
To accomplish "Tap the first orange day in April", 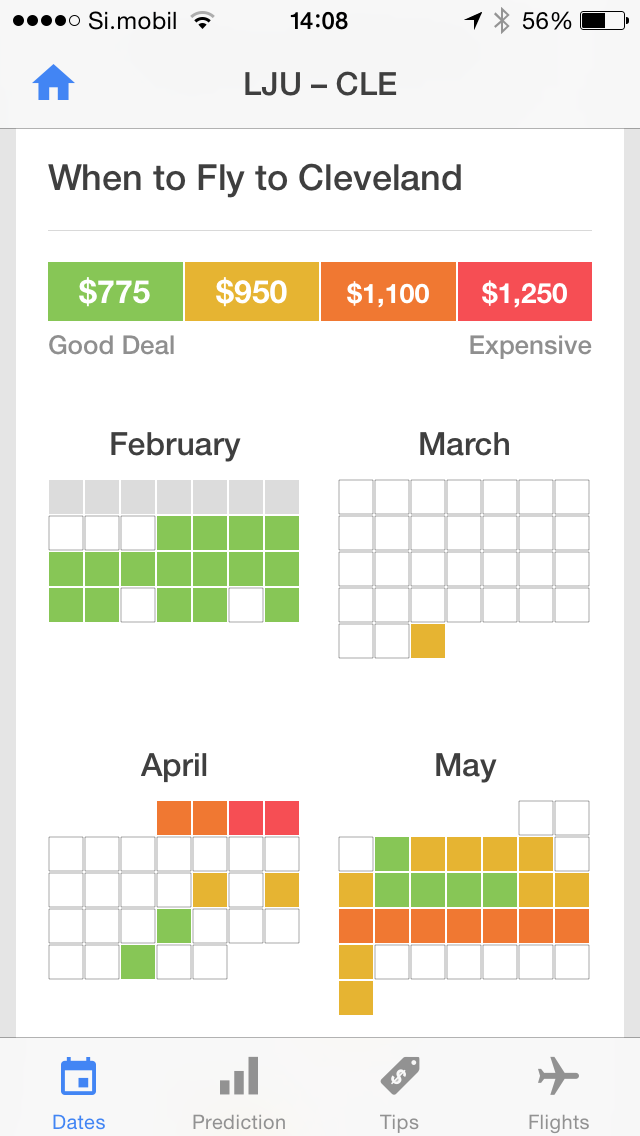I will [174, 817].
